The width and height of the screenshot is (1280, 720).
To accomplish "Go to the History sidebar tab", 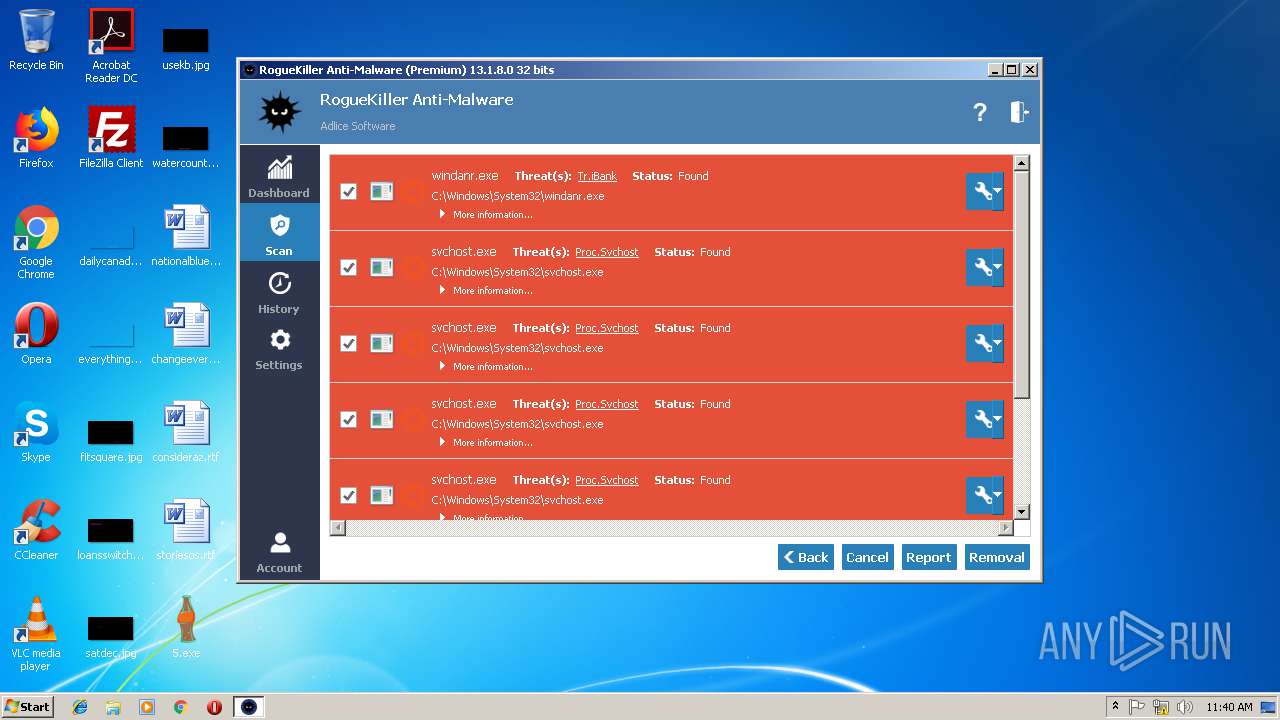I will point(279,292).
